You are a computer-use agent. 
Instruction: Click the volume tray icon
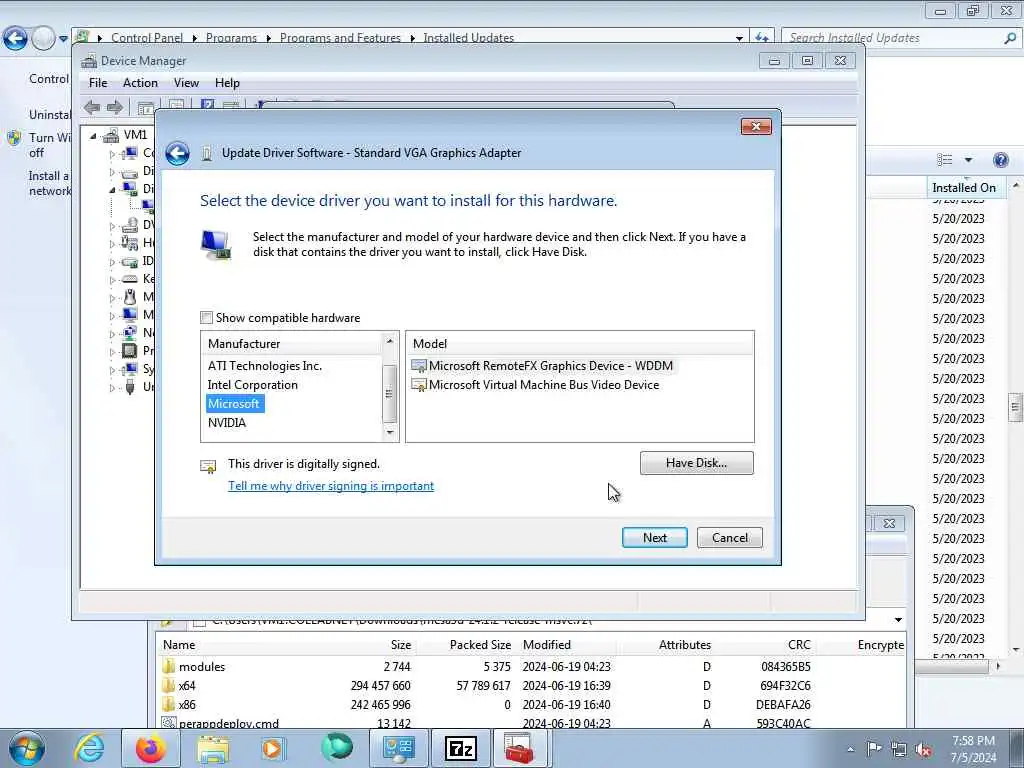coord(923,749)
